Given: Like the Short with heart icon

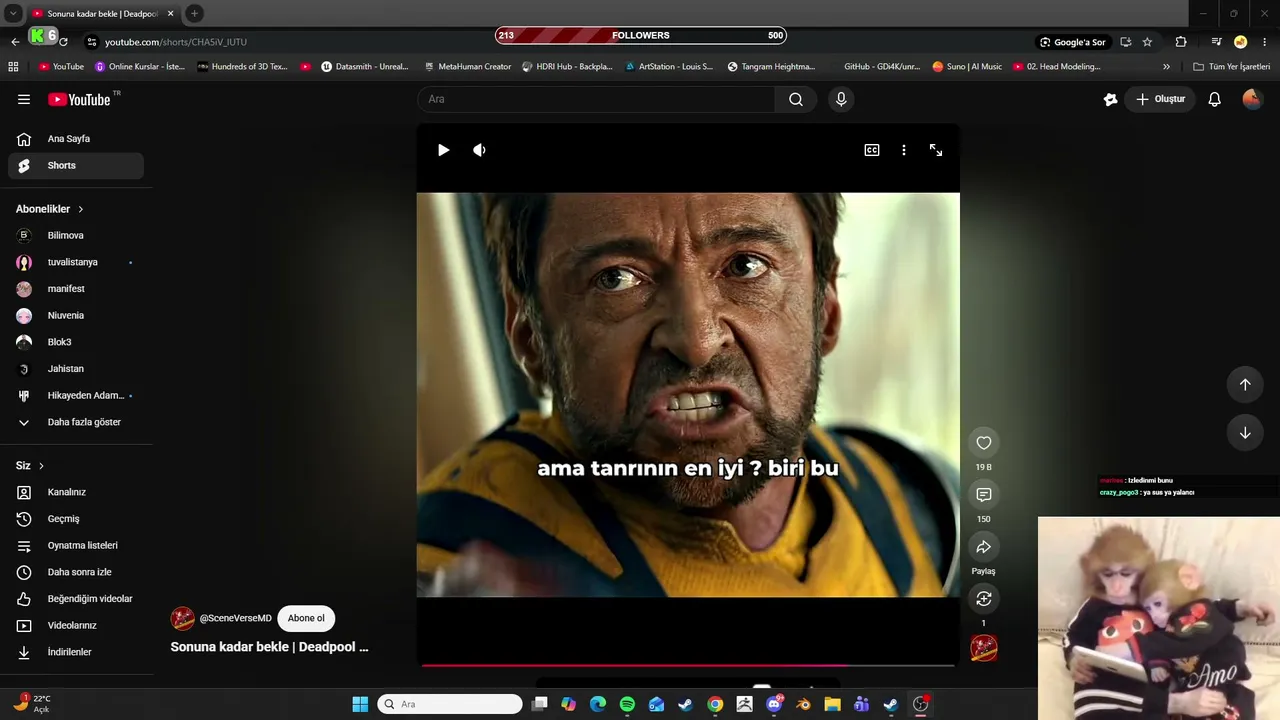Looking at the screenshot, I should pyautogui.click(x=984, y=443).
